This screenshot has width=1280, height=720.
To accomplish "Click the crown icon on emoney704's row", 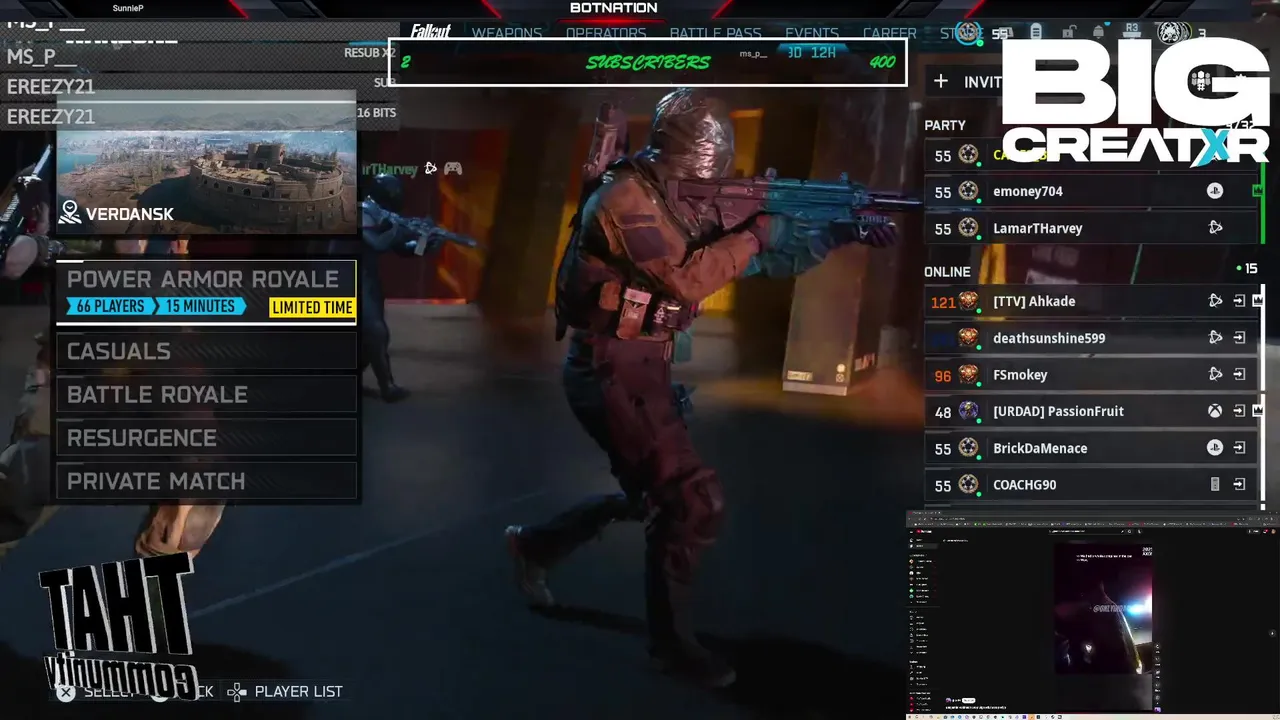I will pos(1257,190).
